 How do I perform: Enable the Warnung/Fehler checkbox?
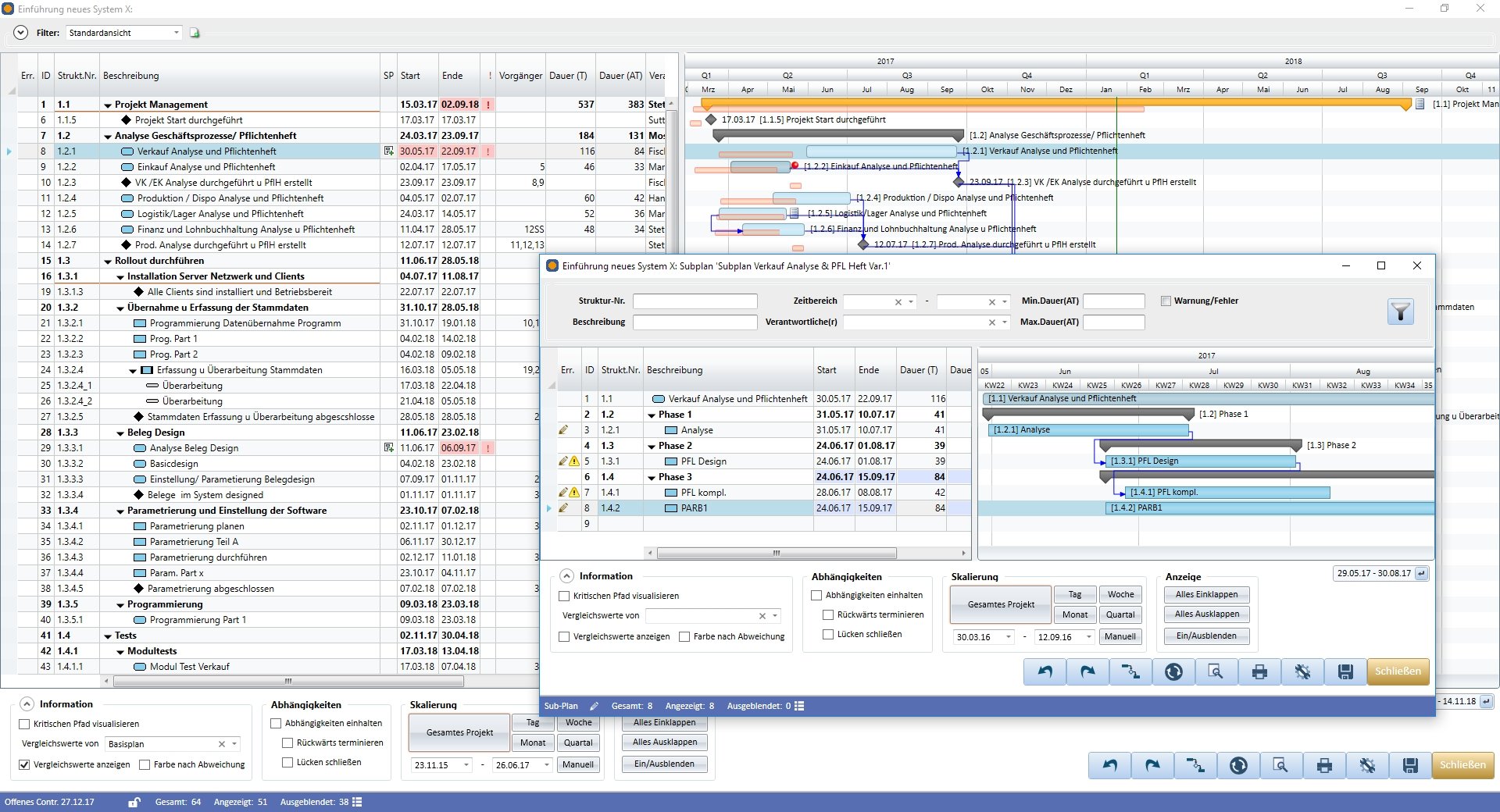(x=1166, y=301)
